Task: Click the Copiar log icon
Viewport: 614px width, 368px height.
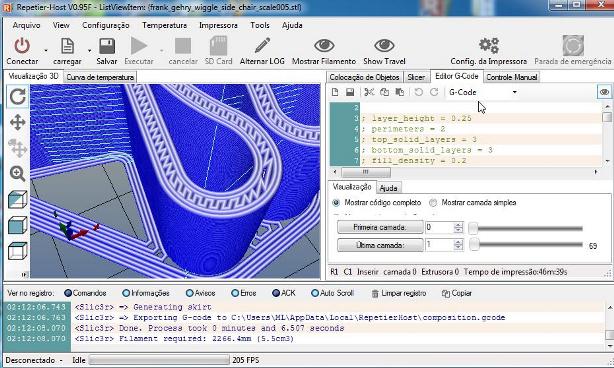Action: (x=446, y=293)
